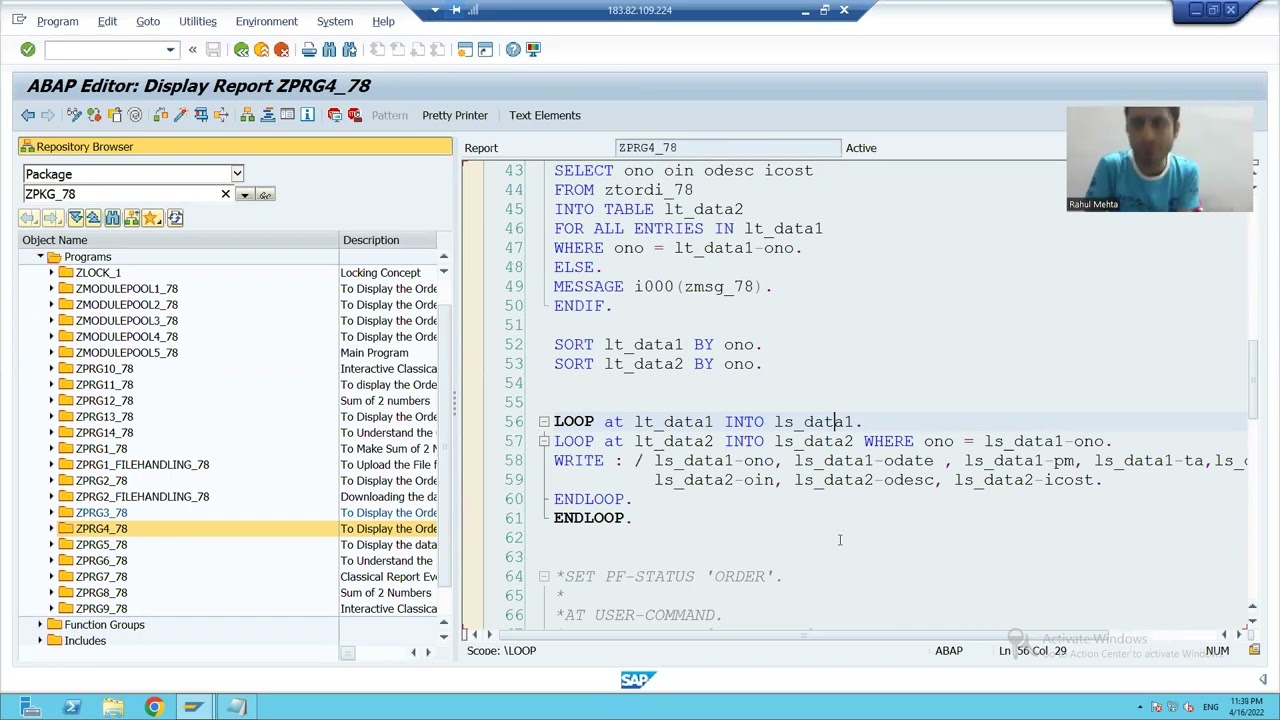Viewport: 1280px width, 720px height.
Task: Click the Help On information icon
Action: [307, 115]
